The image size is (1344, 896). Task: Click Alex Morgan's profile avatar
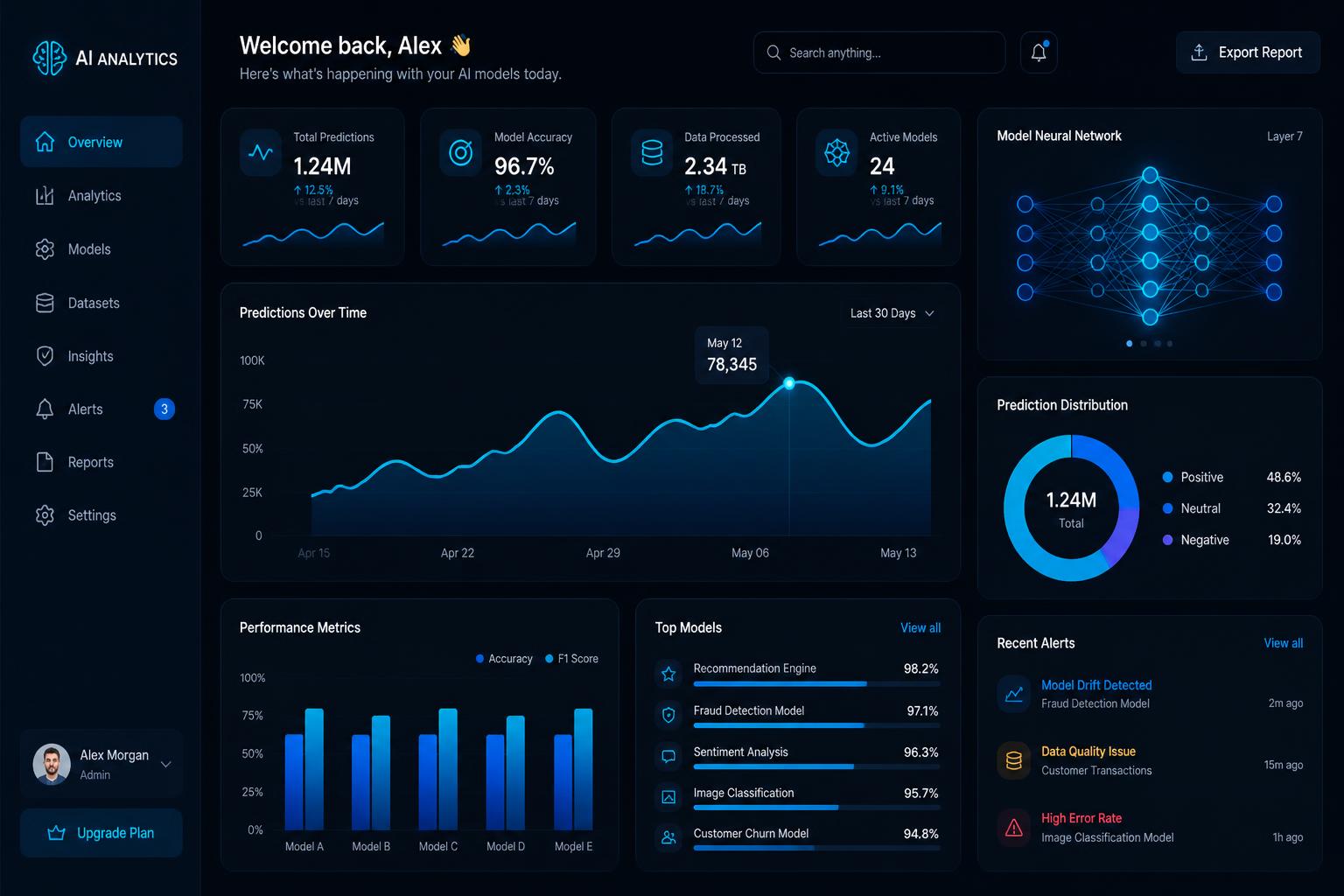coord(52,764)
